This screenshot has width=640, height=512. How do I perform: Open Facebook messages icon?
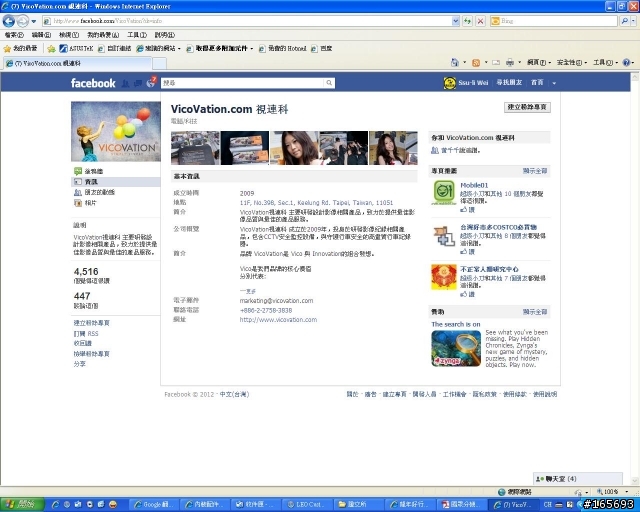click(x=138, y=83)
